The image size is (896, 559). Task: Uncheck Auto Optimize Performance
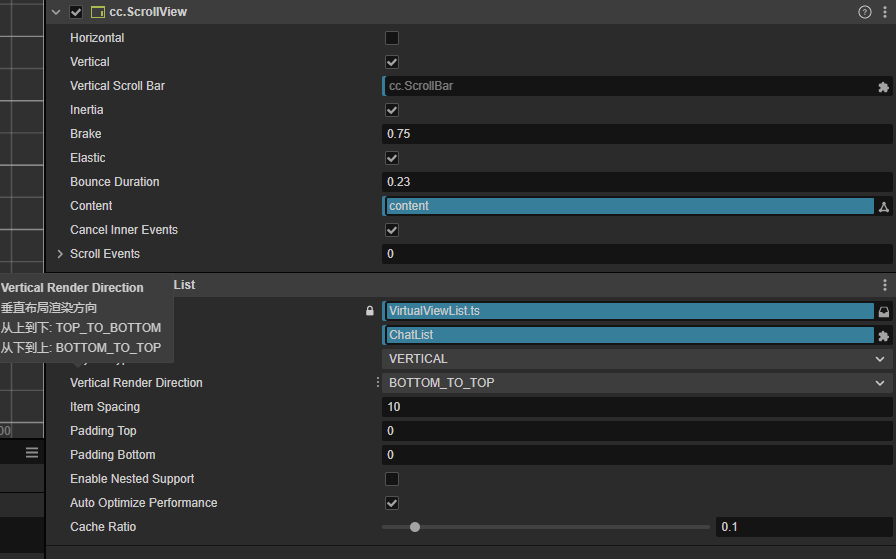pyautogui.click(x=392, y=503)
